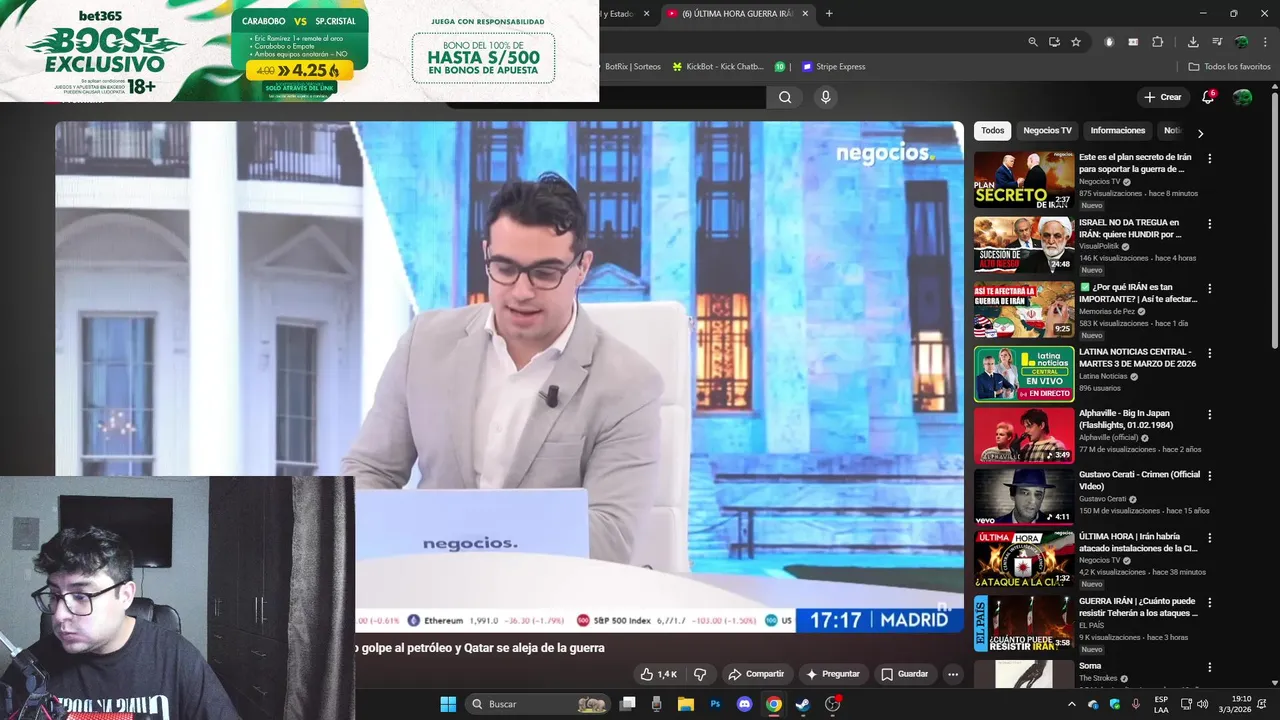Open Todos los favoritos folder
The width and height of the screenshot is (1280, 720).
1229,67
